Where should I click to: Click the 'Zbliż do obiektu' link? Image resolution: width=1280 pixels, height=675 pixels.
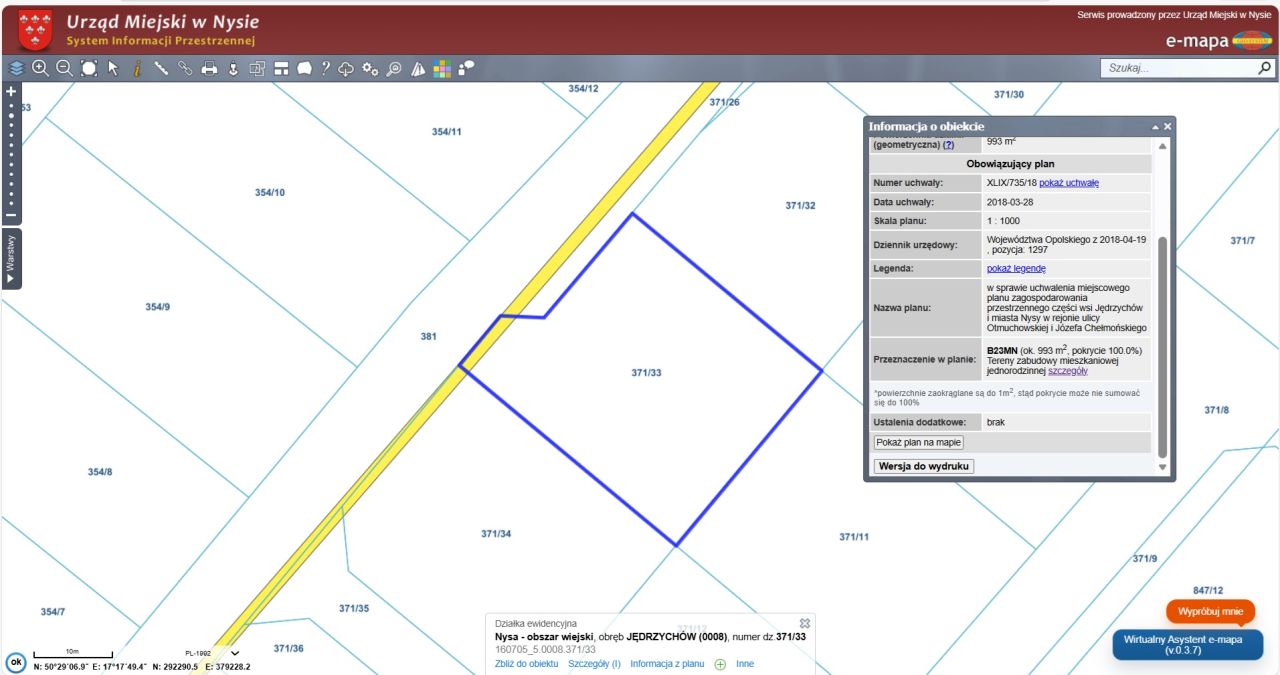[526, 664]
